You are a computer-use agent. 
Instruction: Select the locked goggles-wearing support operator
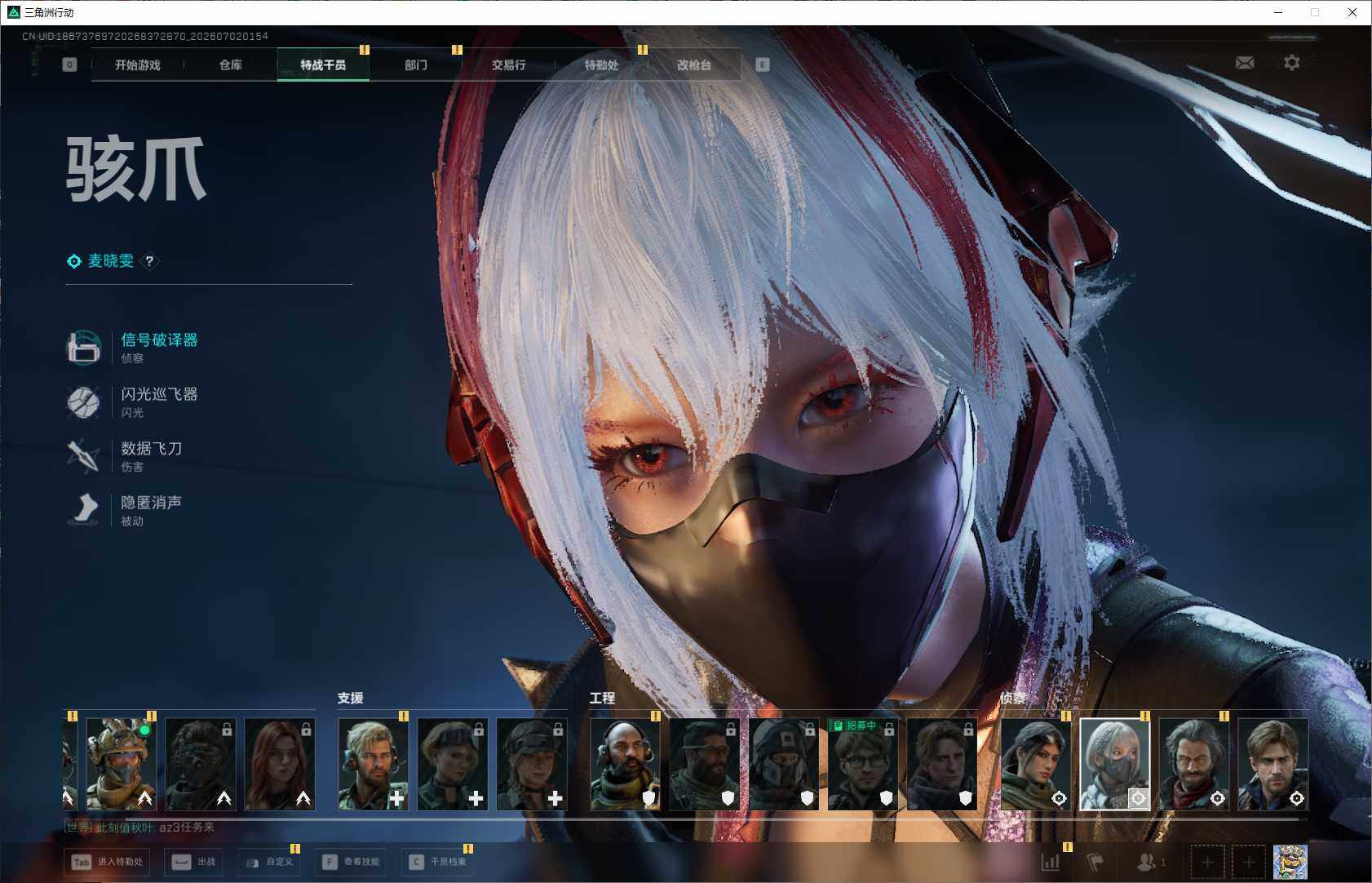[453, 764]
